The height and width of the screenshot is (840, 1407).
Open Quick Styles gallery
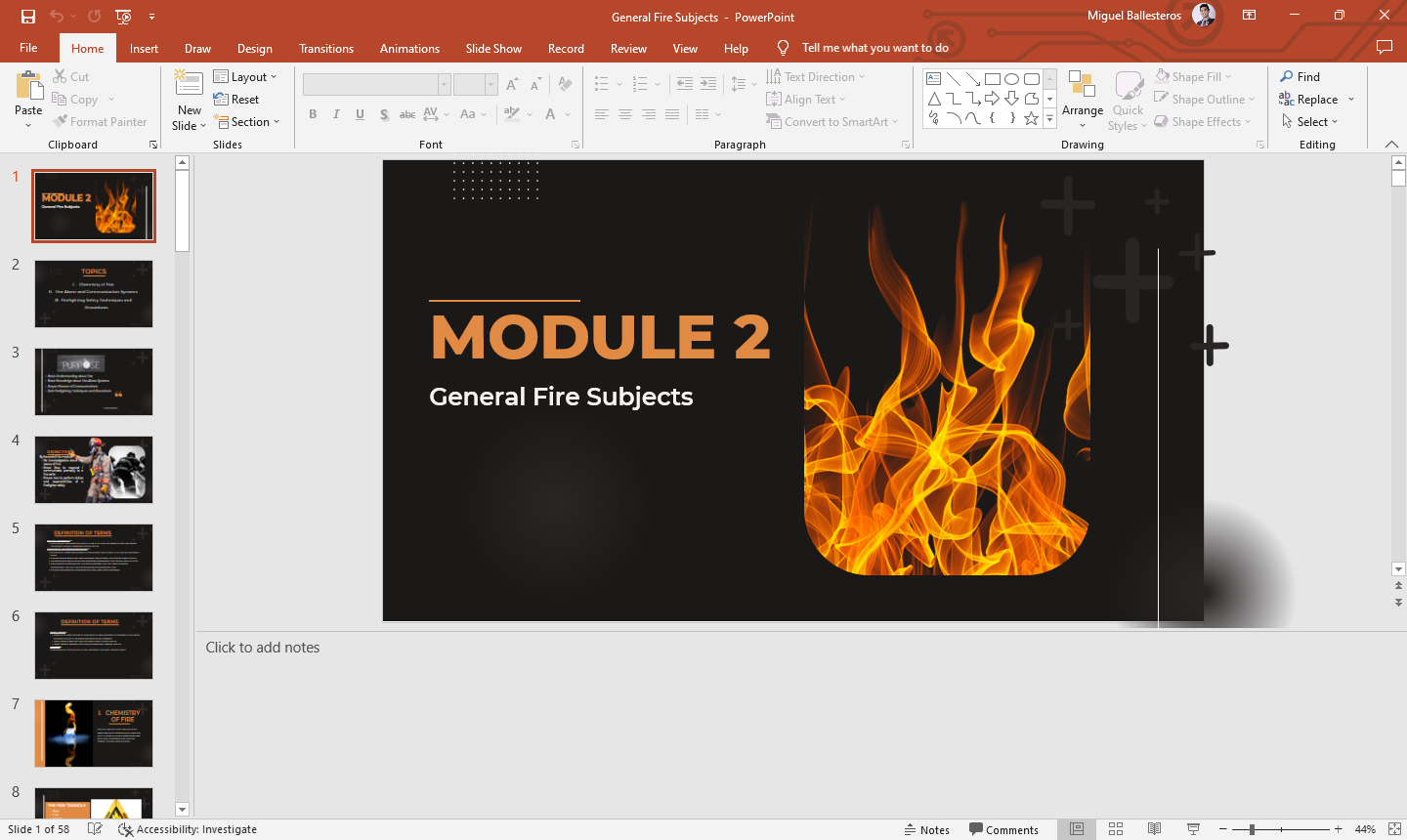click(1128, 100)
